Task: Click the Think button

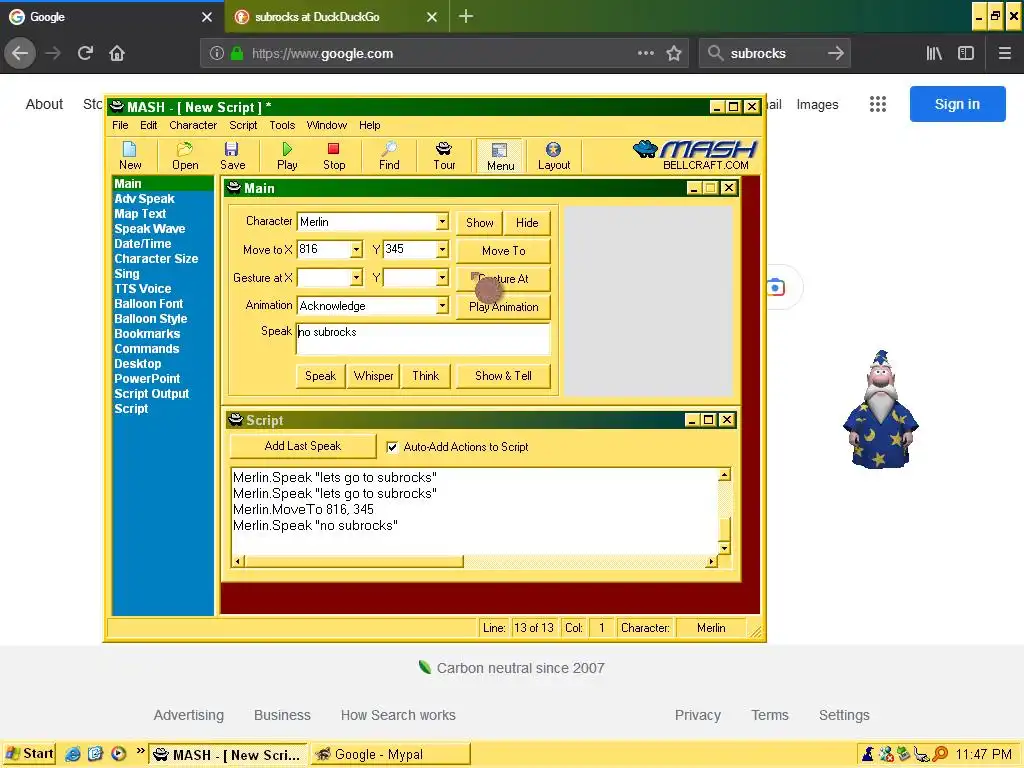Action: pyautogui.click(x=425, y=376)
